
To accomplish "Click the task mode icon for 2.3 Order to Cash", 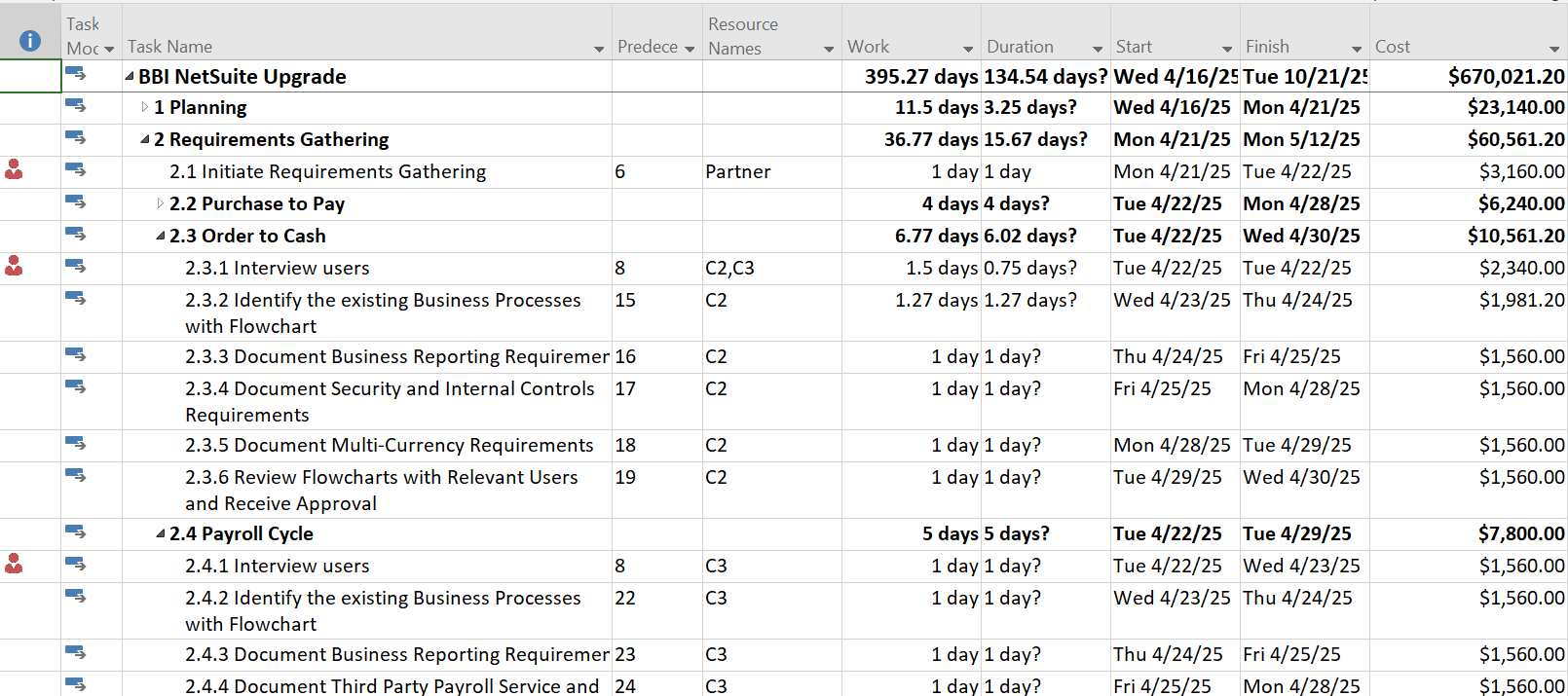I will (x=75, y=234).
